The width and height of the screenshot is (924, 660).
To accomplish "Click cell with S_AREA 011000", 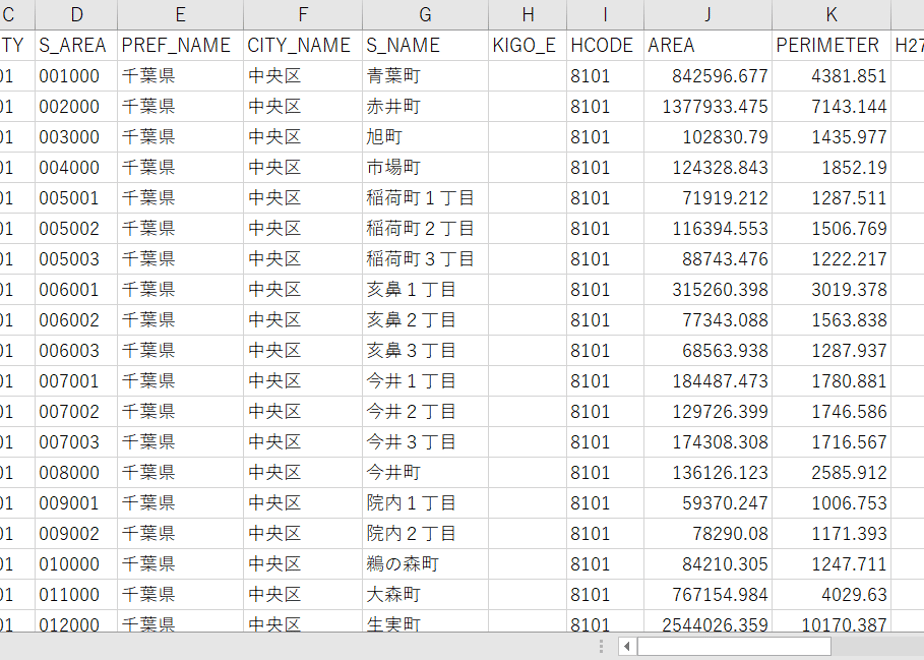I will point(77,595).
